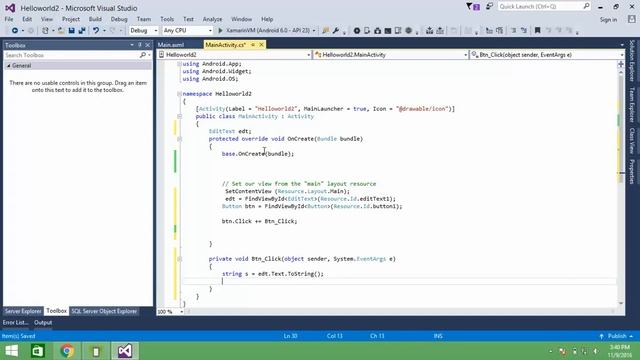Click the New Project toolbar icon

click(x=45, y=31)
